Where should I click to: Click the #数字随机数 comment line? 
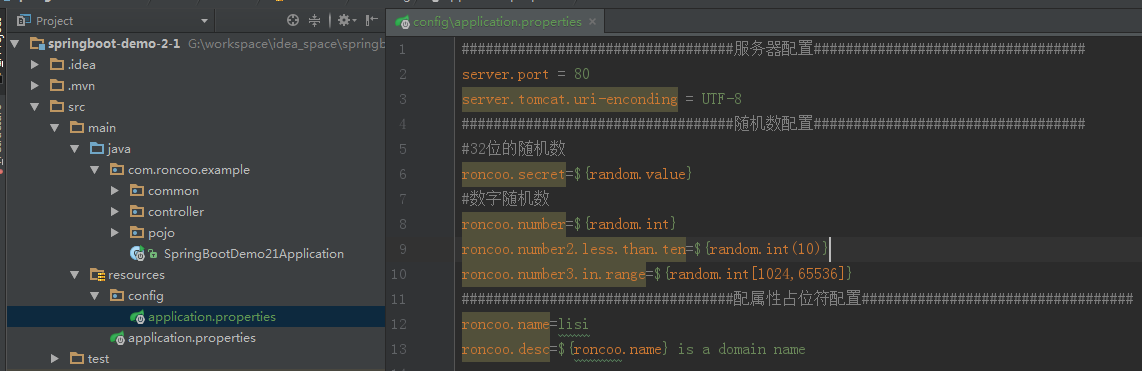pos(505,199)
